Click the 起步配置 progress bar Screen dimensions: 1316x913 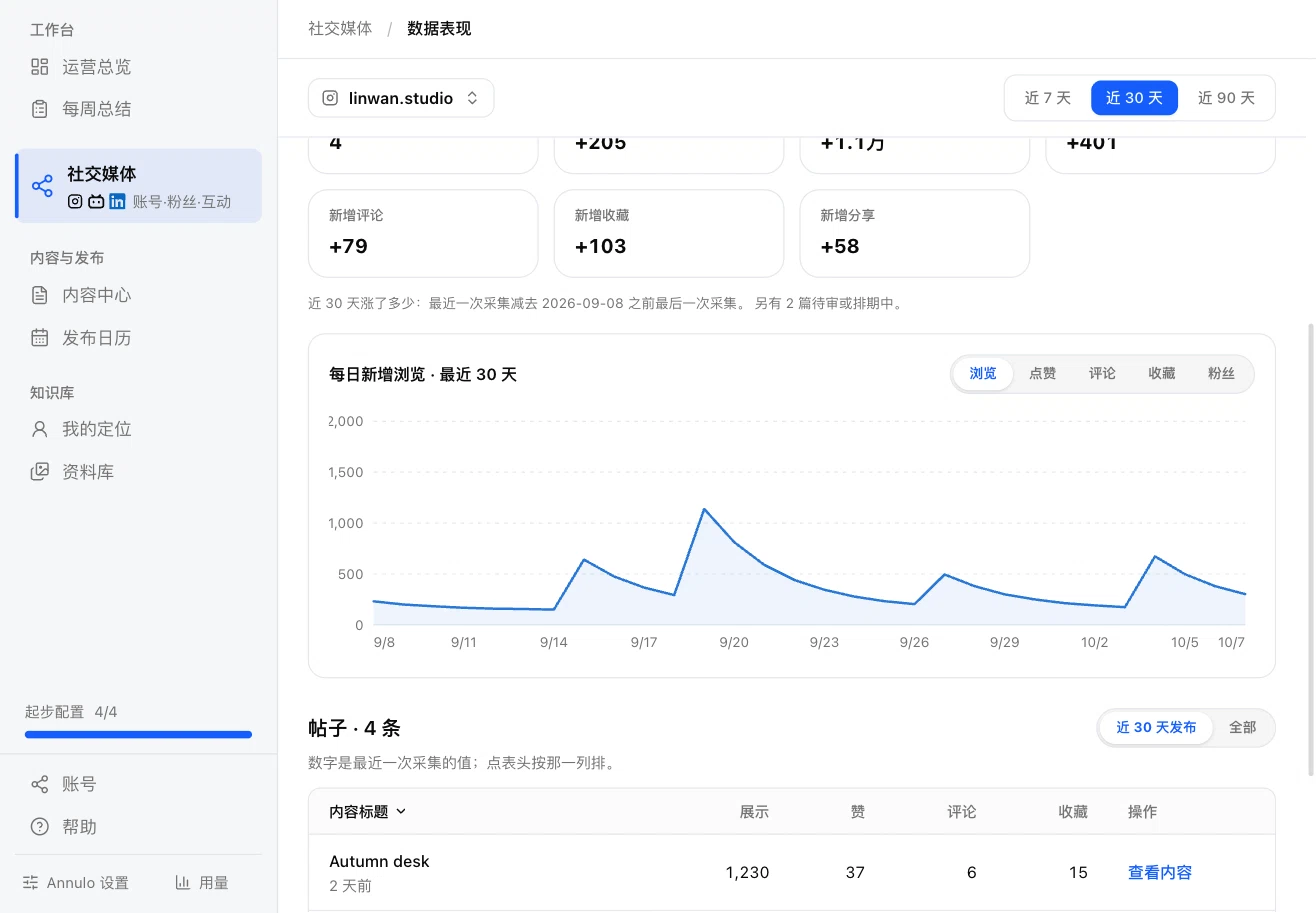[x=138, y=735]
